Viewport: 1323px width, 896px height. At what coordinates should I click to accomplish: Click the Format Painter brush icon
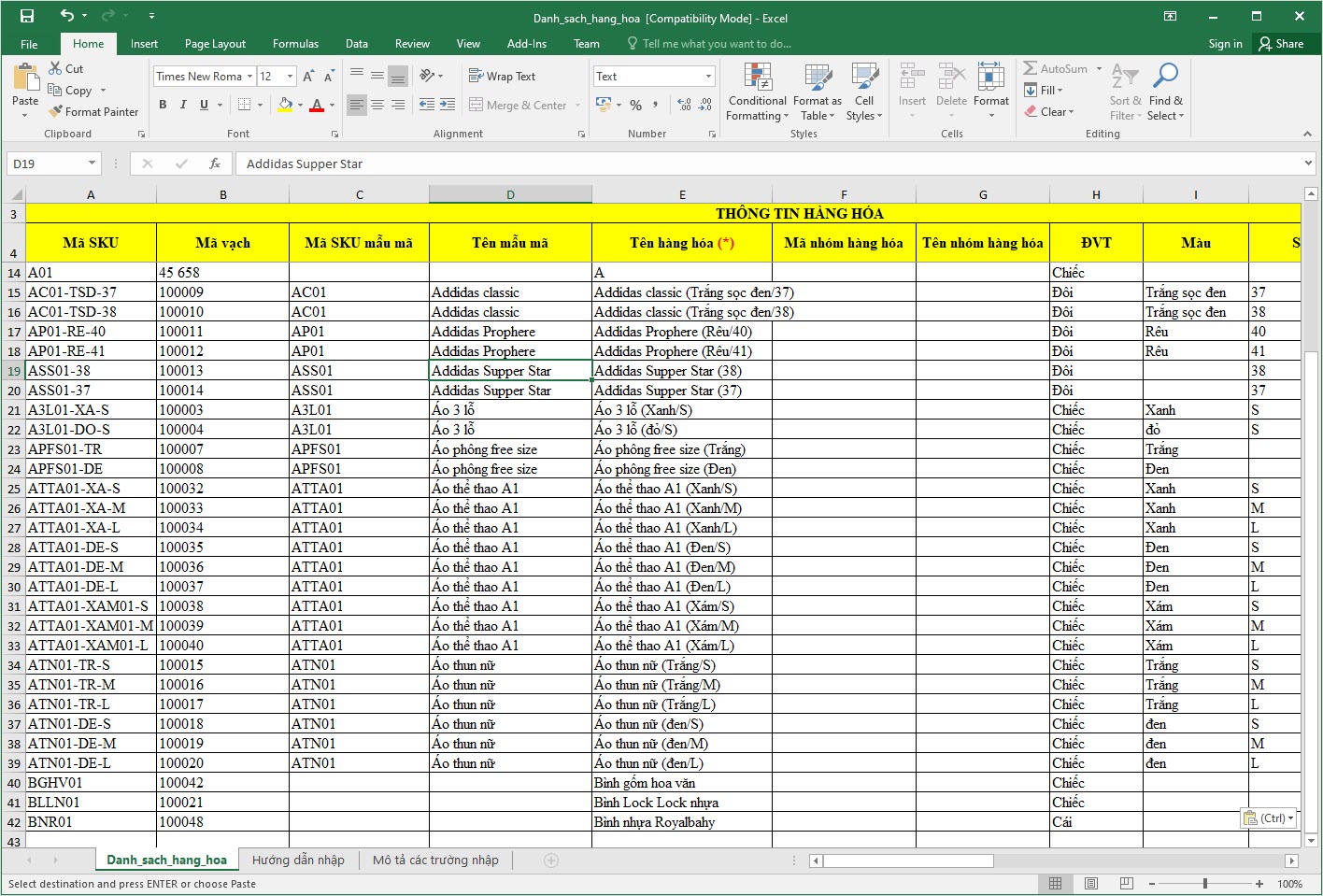55,111
